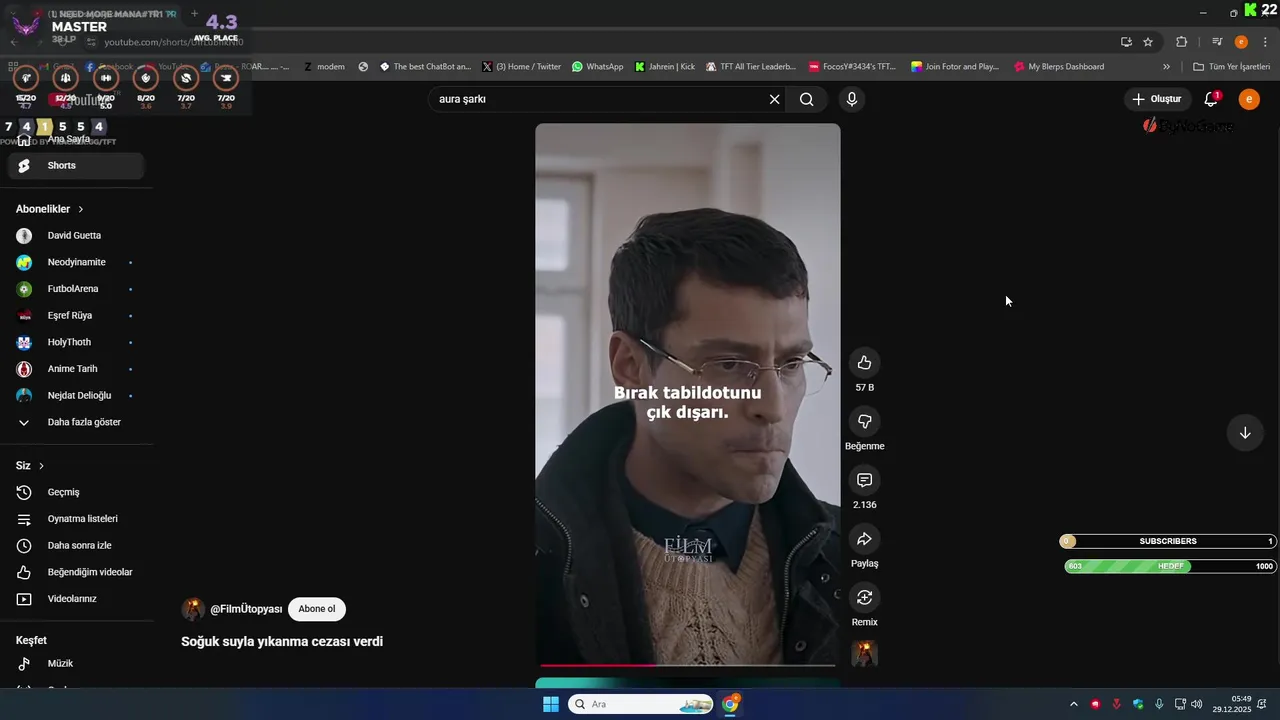This screenshot has height=720, width=1280.
Task: Open Join Fotor and Play bookmark
Action: click(x=955, y=67)
